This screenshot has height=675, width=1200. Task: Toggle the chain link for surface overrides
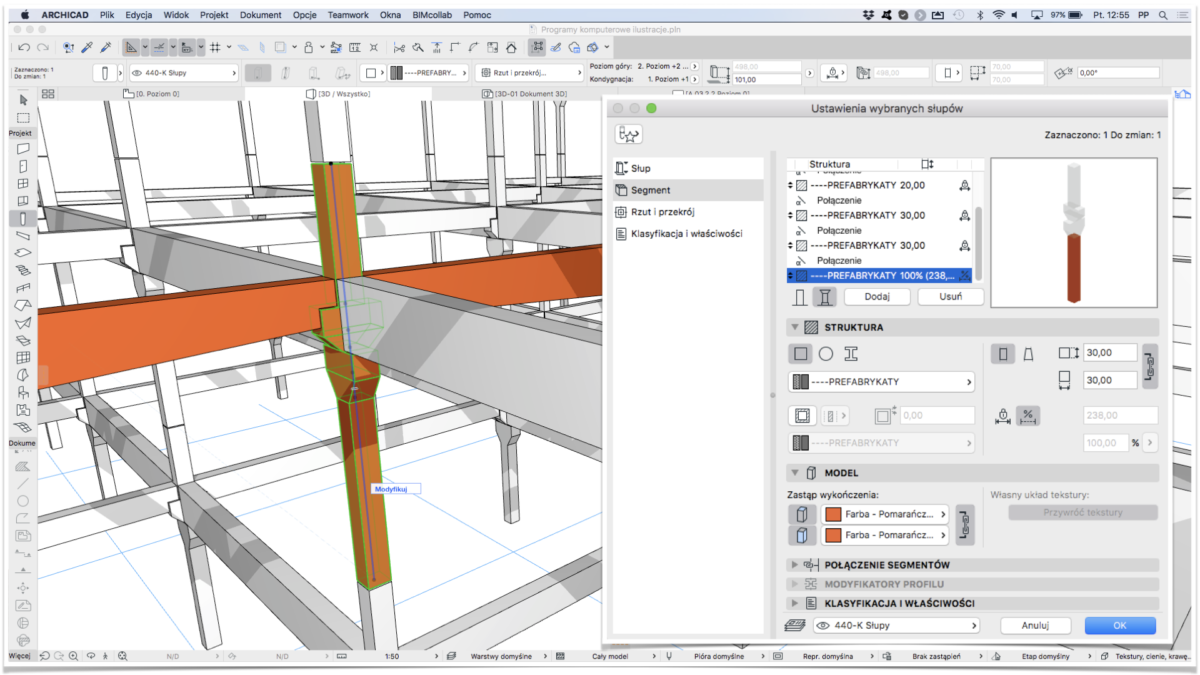coord(964,524)
